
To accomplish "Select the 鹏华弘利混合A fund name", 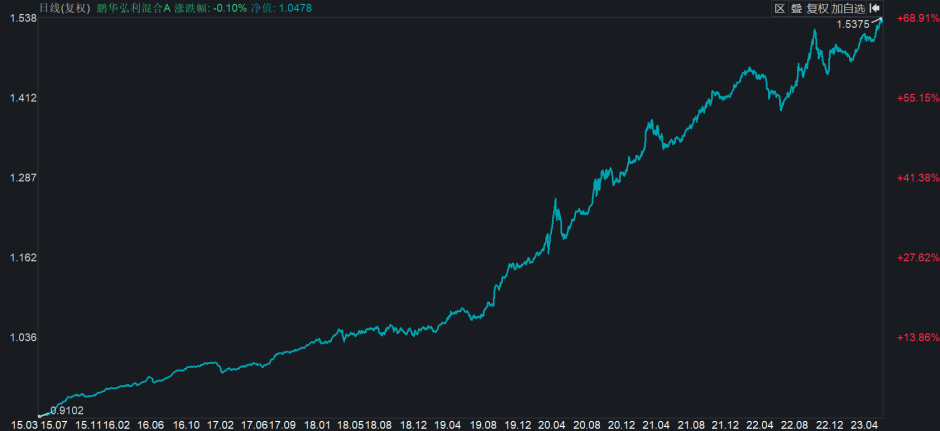I will click(133, 8).
